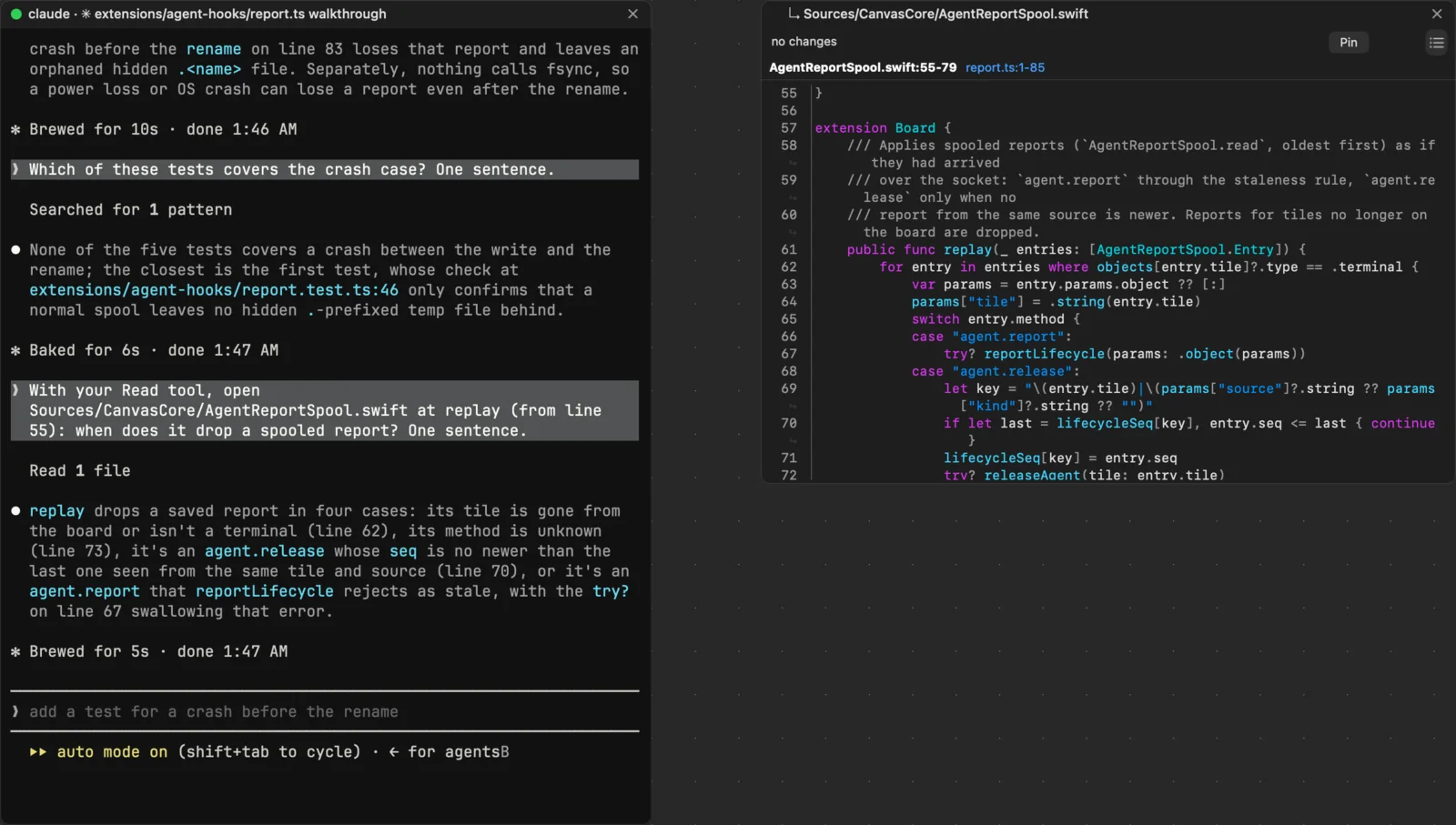The width and height of the screenshot is (1456, 825).
Task: Click the "switch entry.method {" code line
Action: point(996,319)
